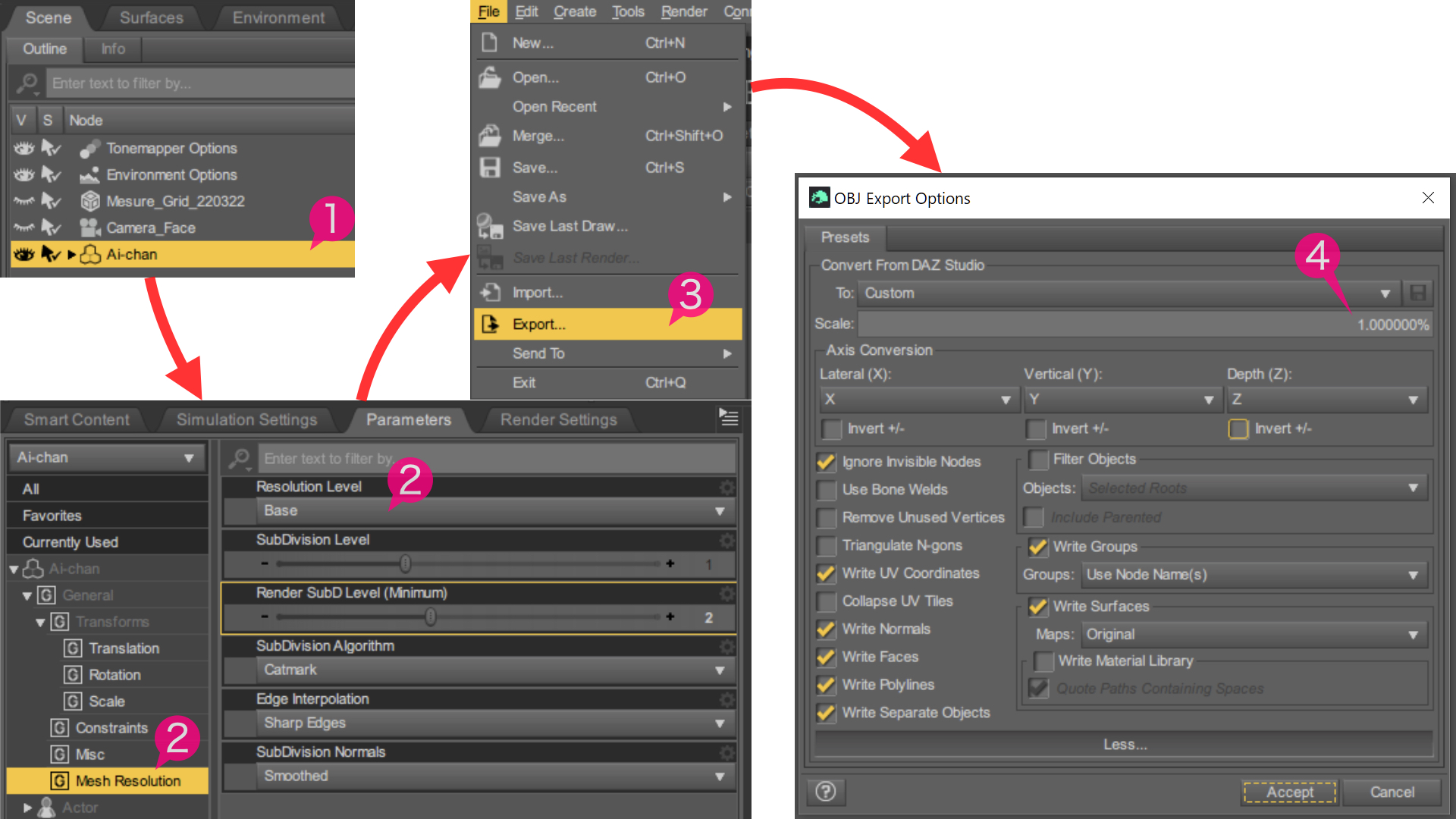The width and height of the screenshot is (1456, 819).
Task: Open the Edit menu
Action: (526, 11)
